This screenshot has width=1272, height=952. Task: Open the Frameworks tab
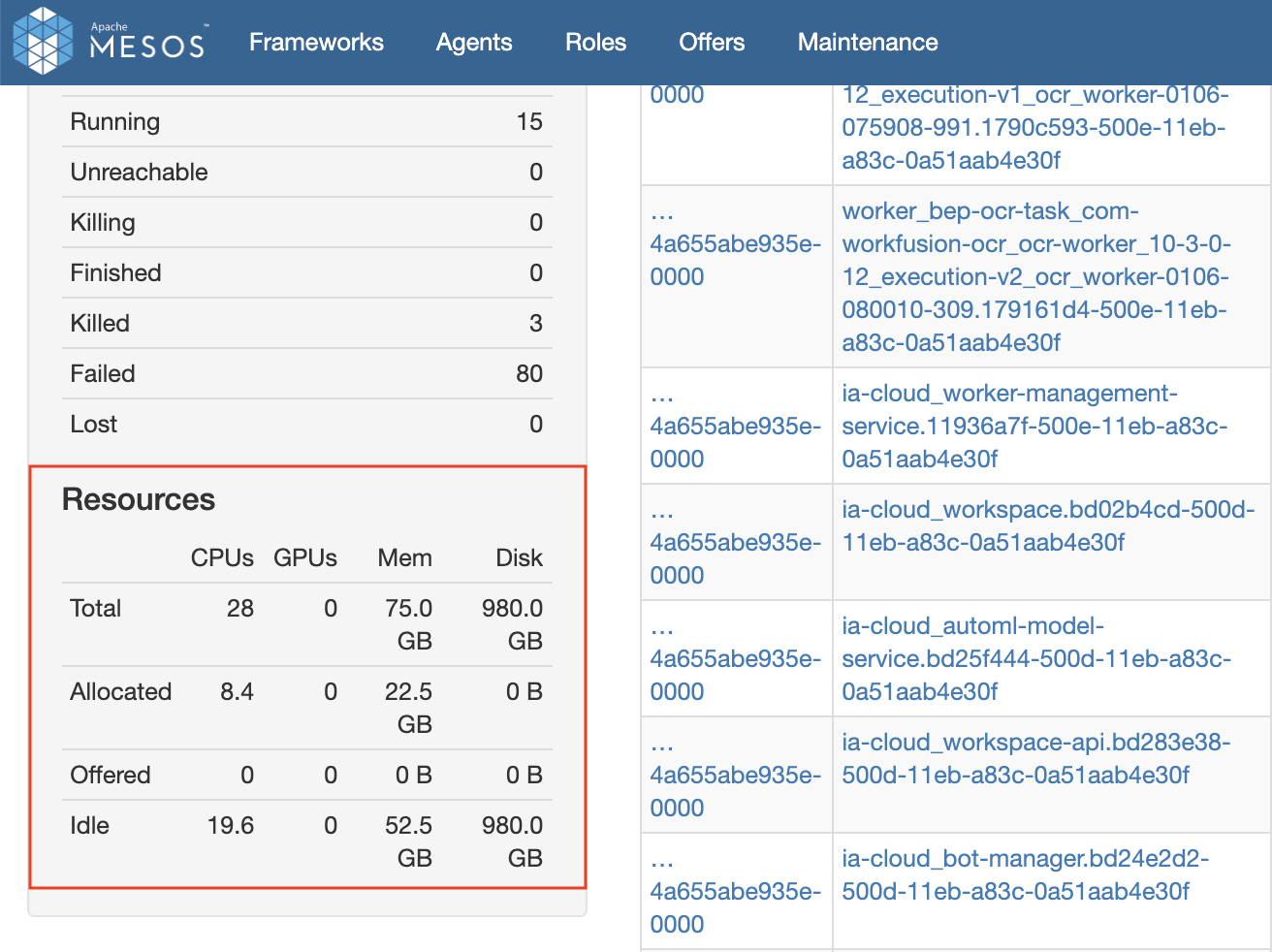316,42
